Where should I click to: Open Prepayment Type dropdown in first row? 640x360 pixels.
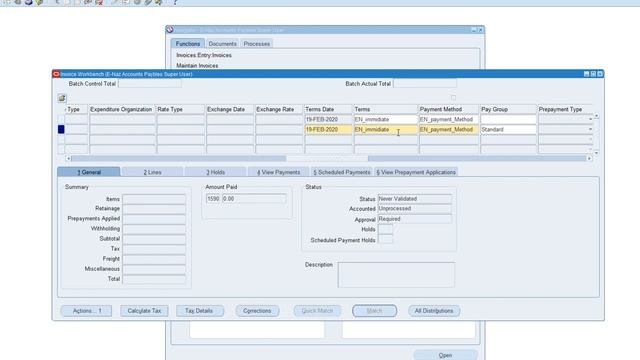[590, 119]
